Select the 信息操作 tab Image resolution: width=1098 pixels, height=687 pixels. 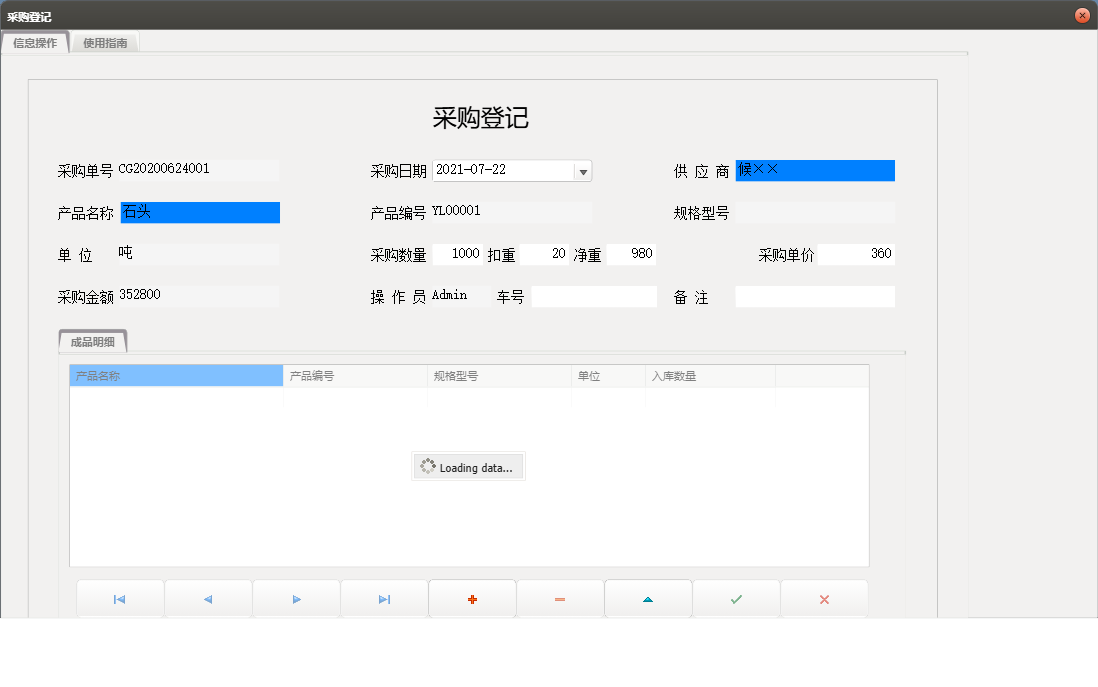tap(37, 42)
